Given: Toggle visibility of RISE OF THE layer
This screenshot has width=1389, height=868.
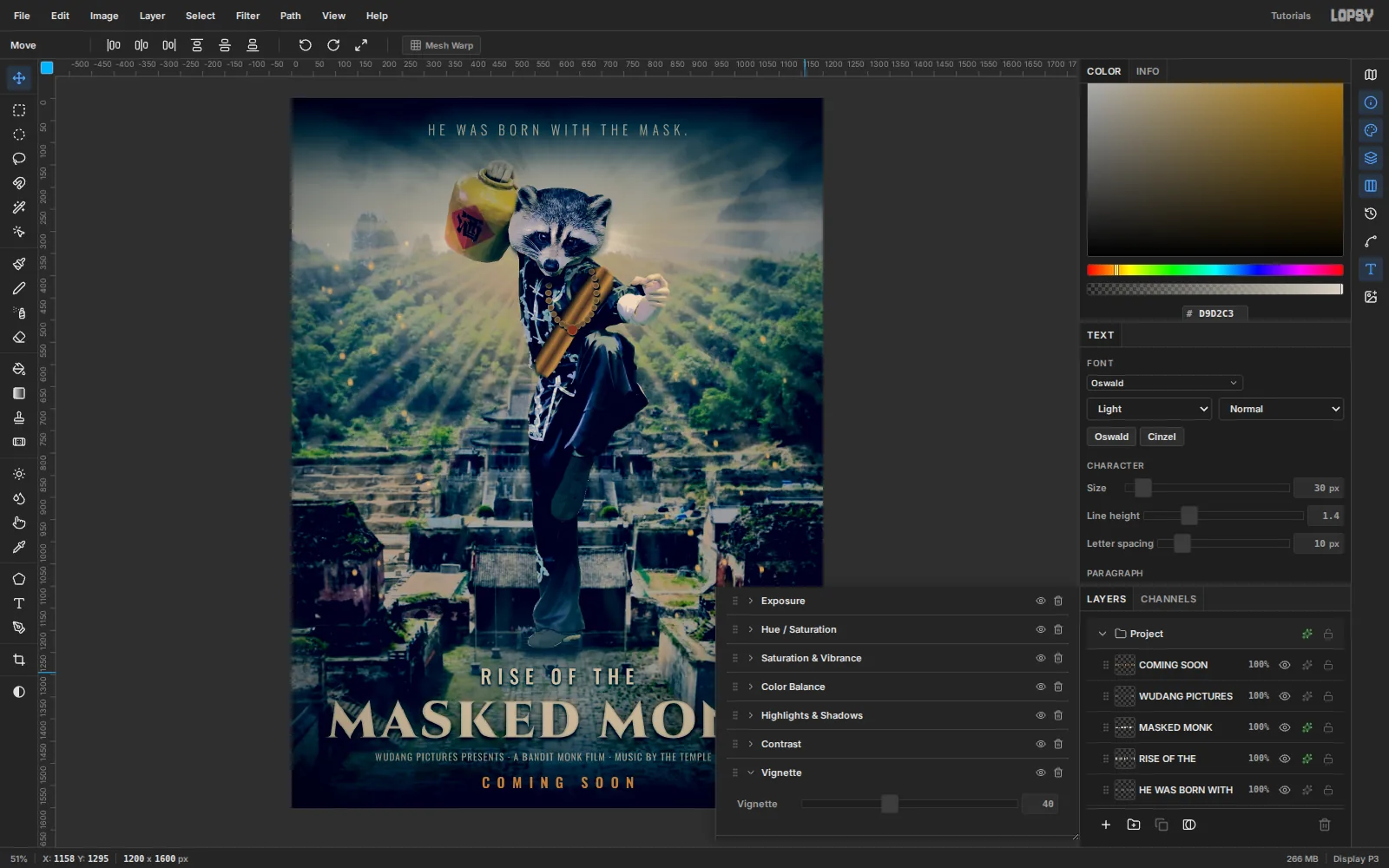Looking at the screenshot, I should pos(1284,759).
